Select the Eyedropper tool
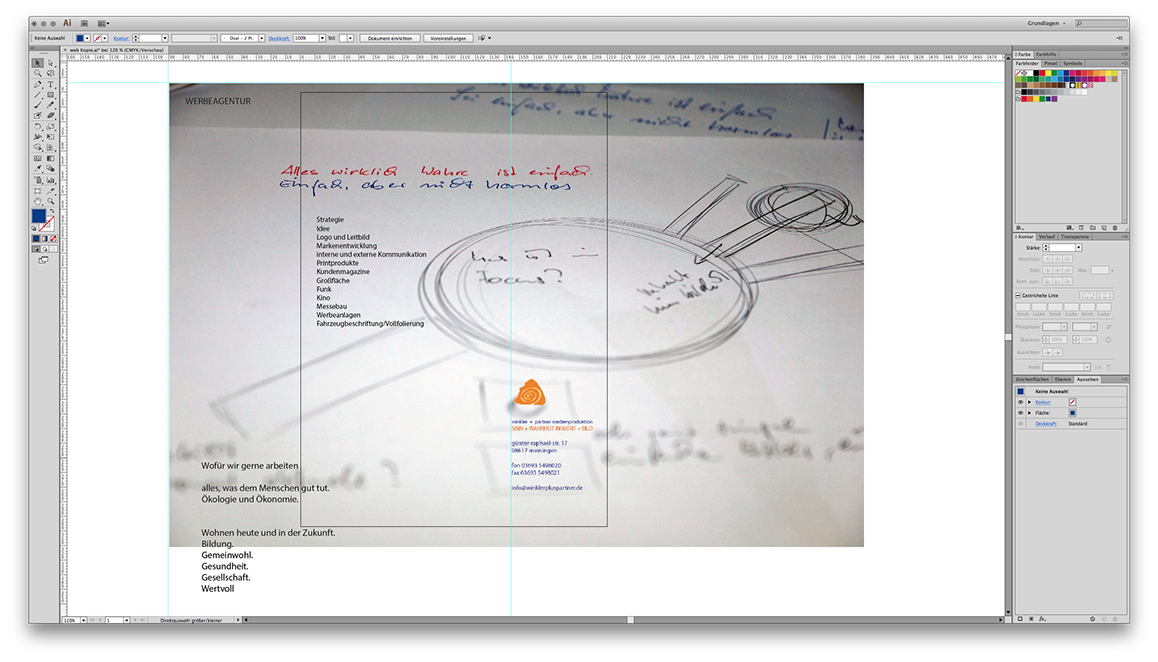Image resolution: width=1158 pixels, height=662 pixels. [38, 169]
